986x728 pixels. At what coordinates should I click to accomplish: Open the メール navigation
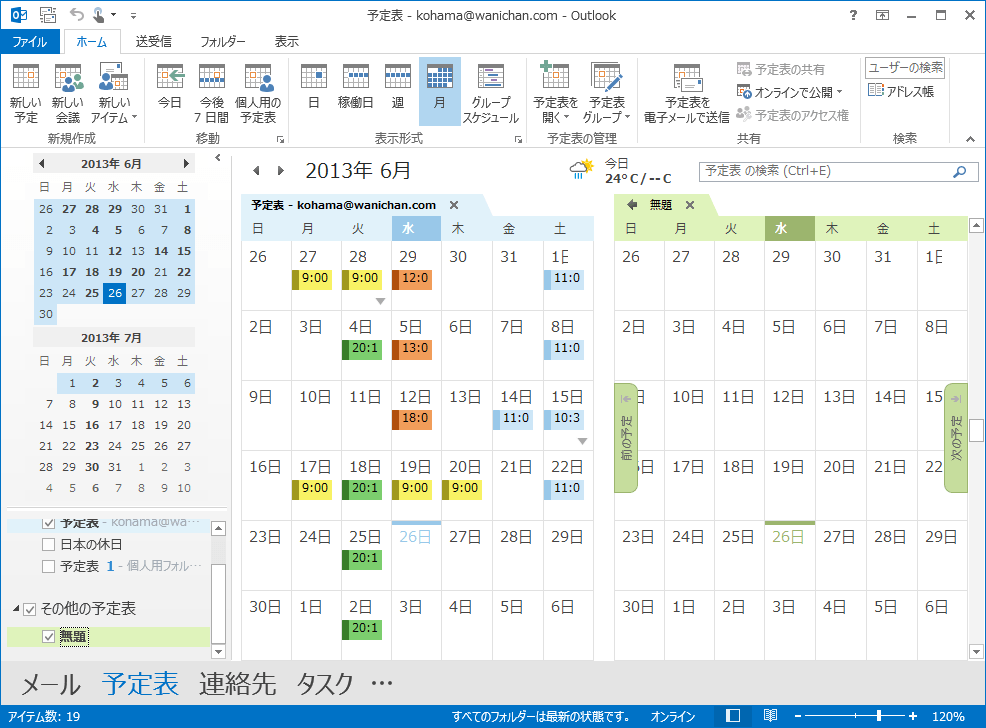tap(51, 684)
